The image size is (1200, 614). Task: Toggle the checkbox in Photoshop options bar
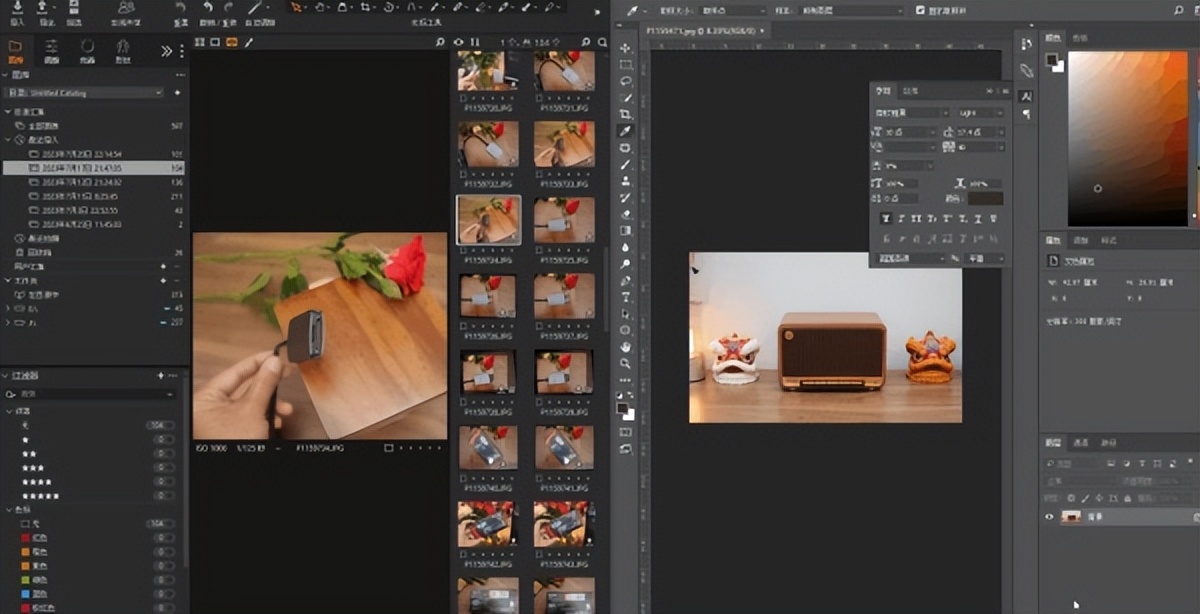click(921, 10)
